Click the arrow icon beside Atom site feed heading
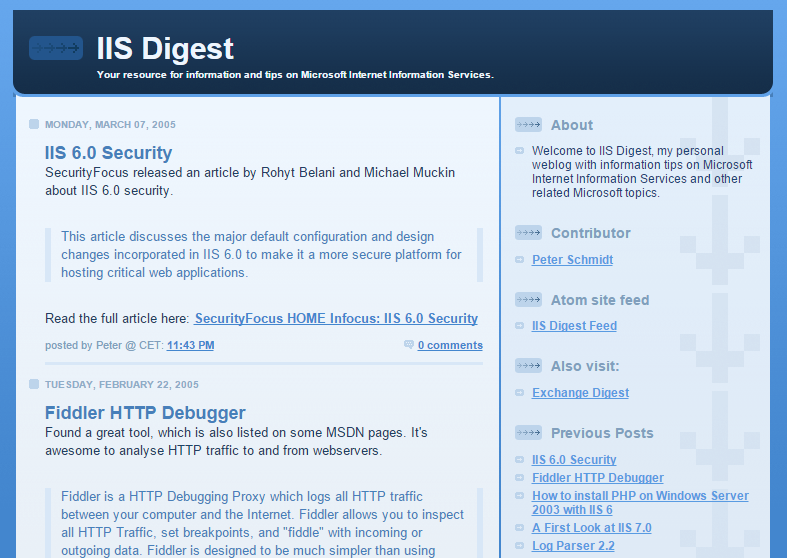The width and height of the screenshot is (787, 558). [x=528, y=300]
